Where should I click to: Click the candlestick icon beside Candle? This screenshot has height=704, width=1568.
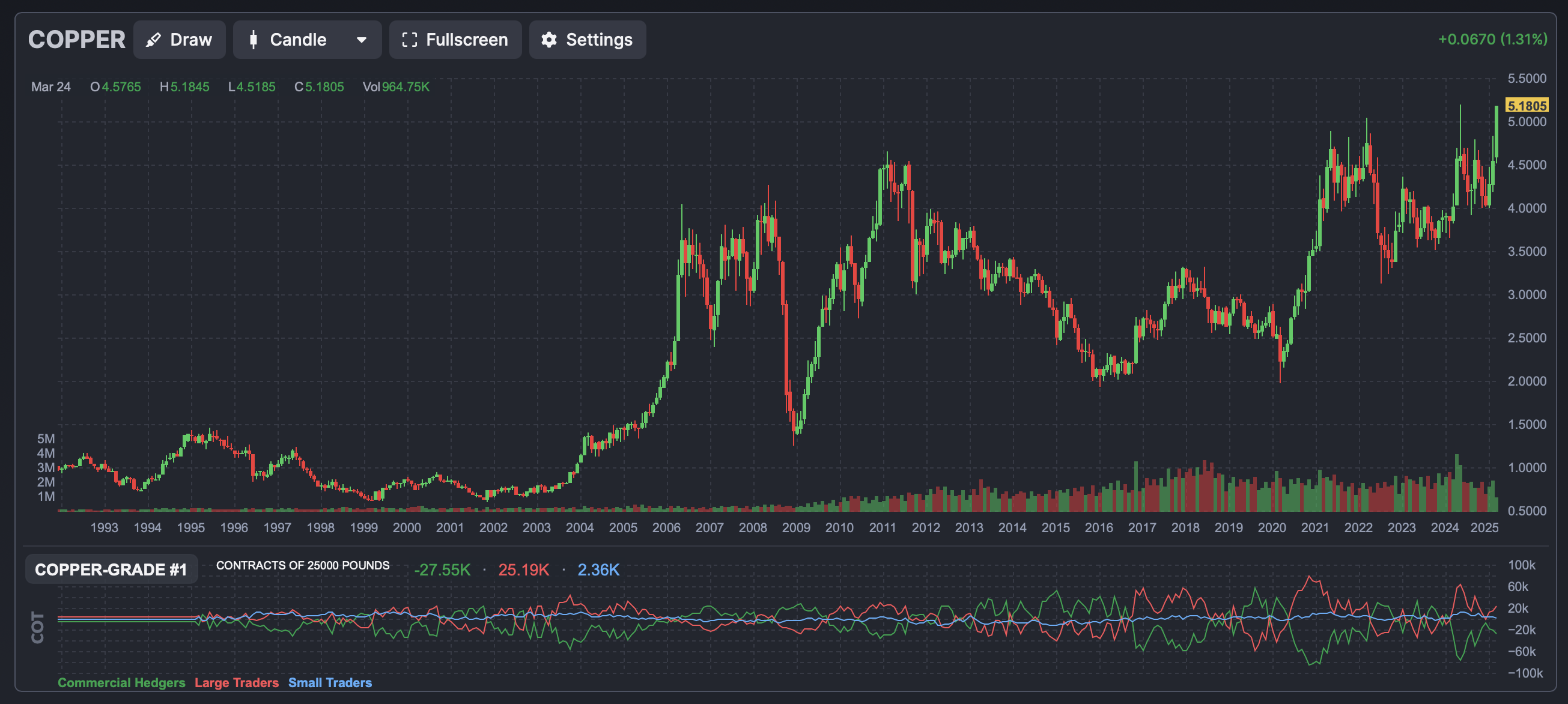(x=253, y=40)
